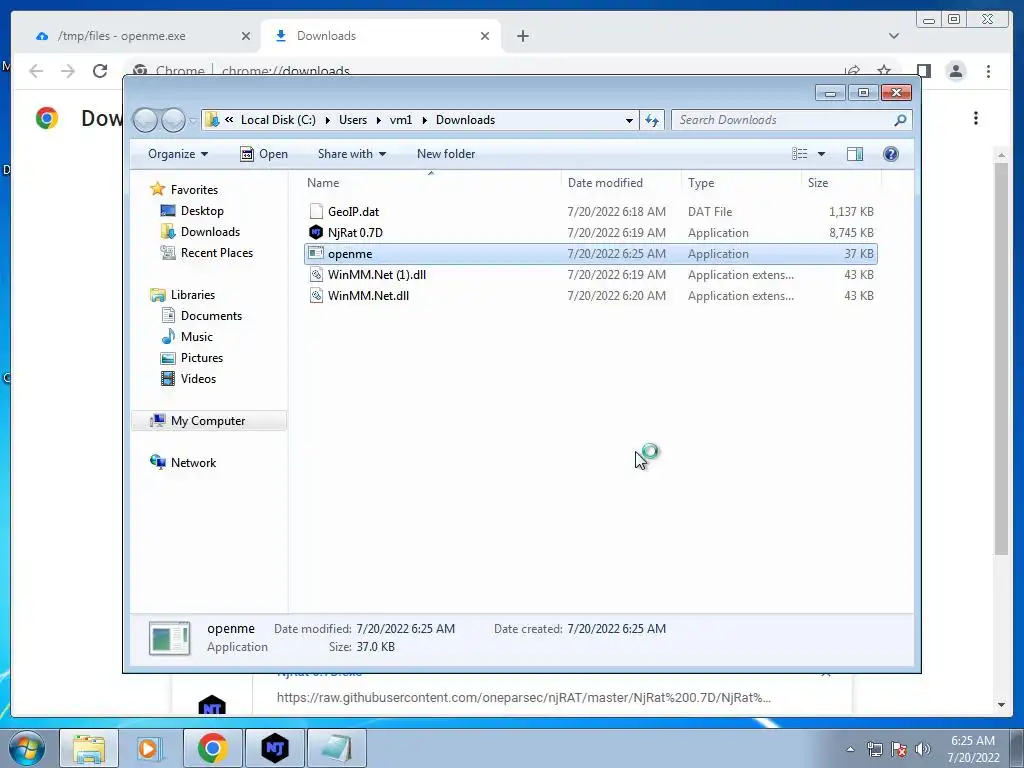This screenshot has height=768, width=1024.
Task: Click the Search Downloads field
Action: (x=783, y=120)
